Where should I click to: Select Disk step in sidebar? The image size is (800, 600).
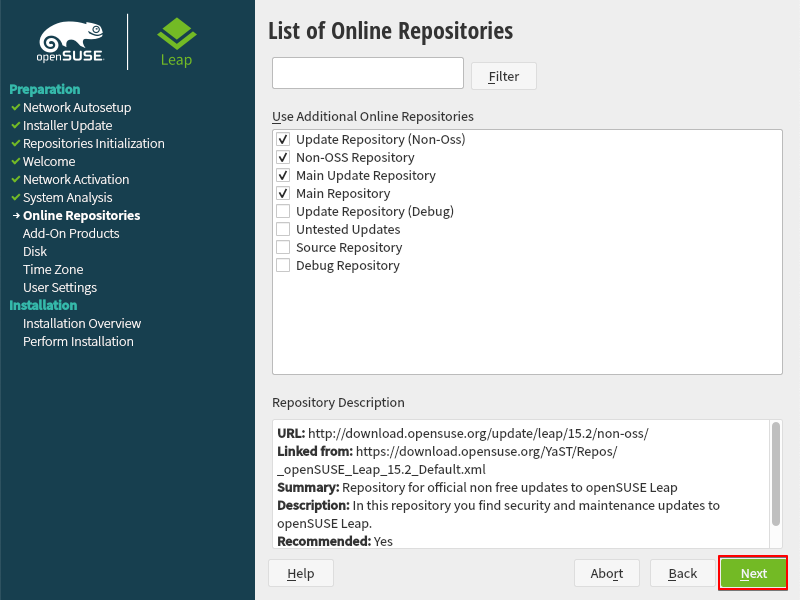35,252
